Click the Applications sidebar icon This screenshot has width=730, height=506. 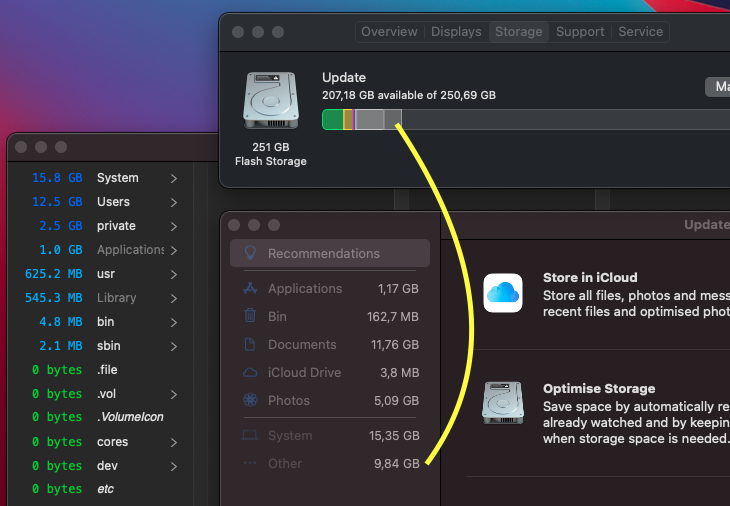250,288
